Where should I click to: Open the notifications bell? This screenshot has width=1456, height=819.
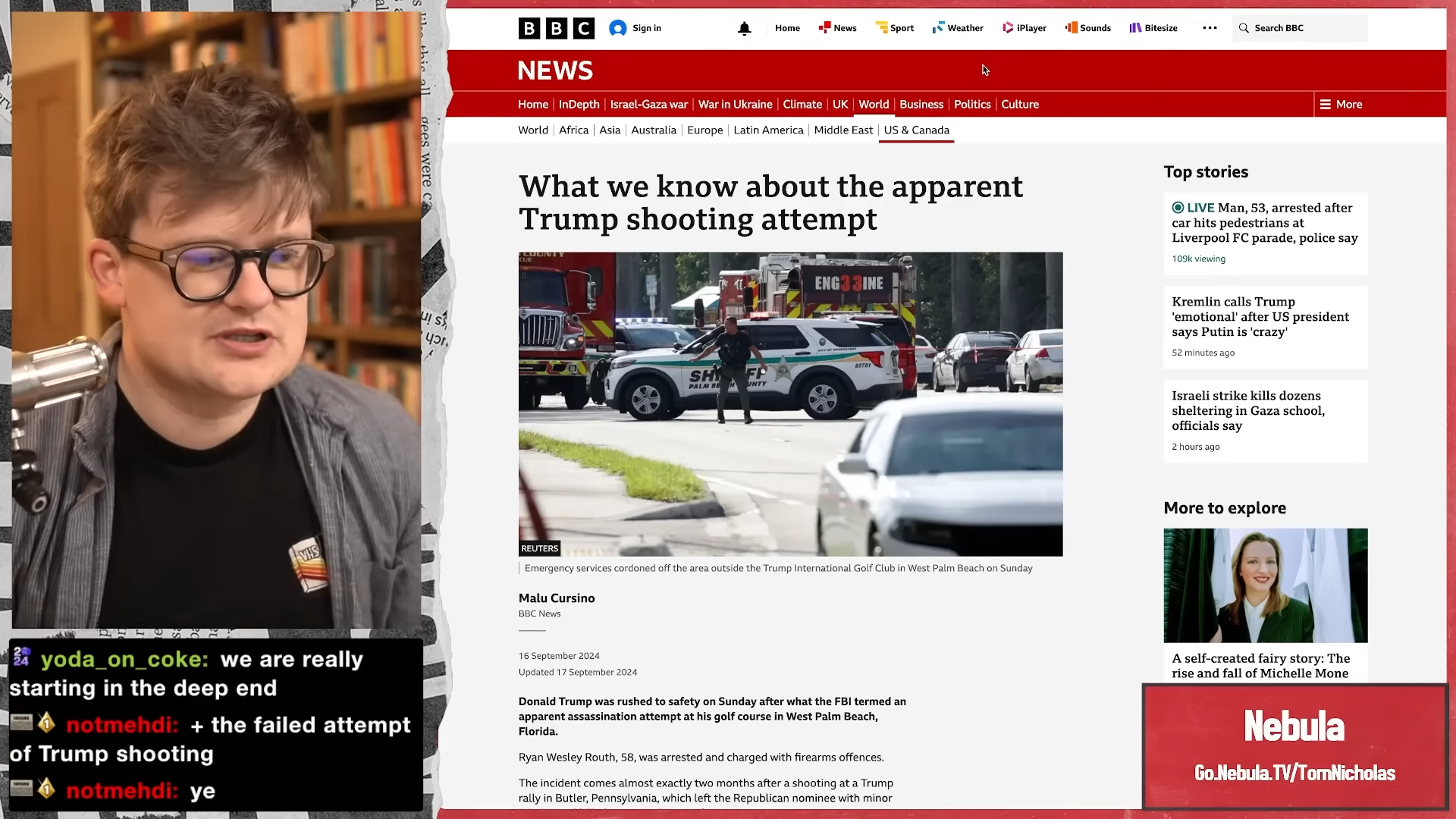(x=744, y=28)
